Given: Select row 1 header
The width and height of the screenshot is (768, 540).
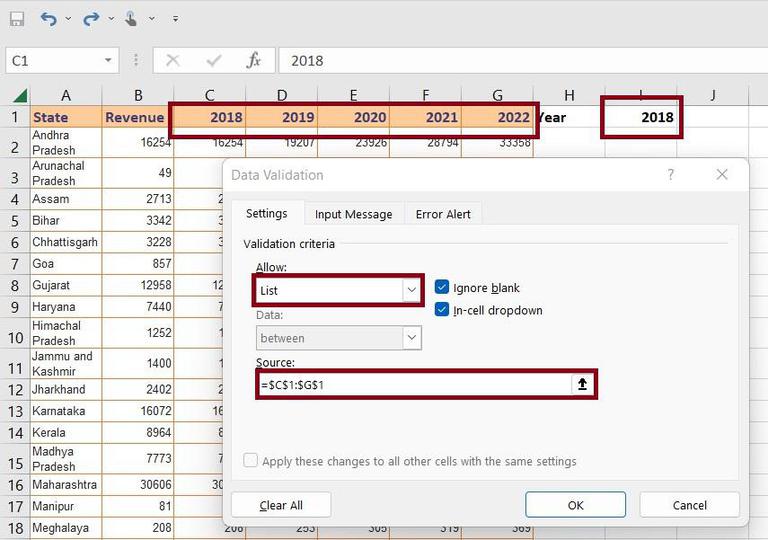Looking at the screenshot, I should 15,117.
